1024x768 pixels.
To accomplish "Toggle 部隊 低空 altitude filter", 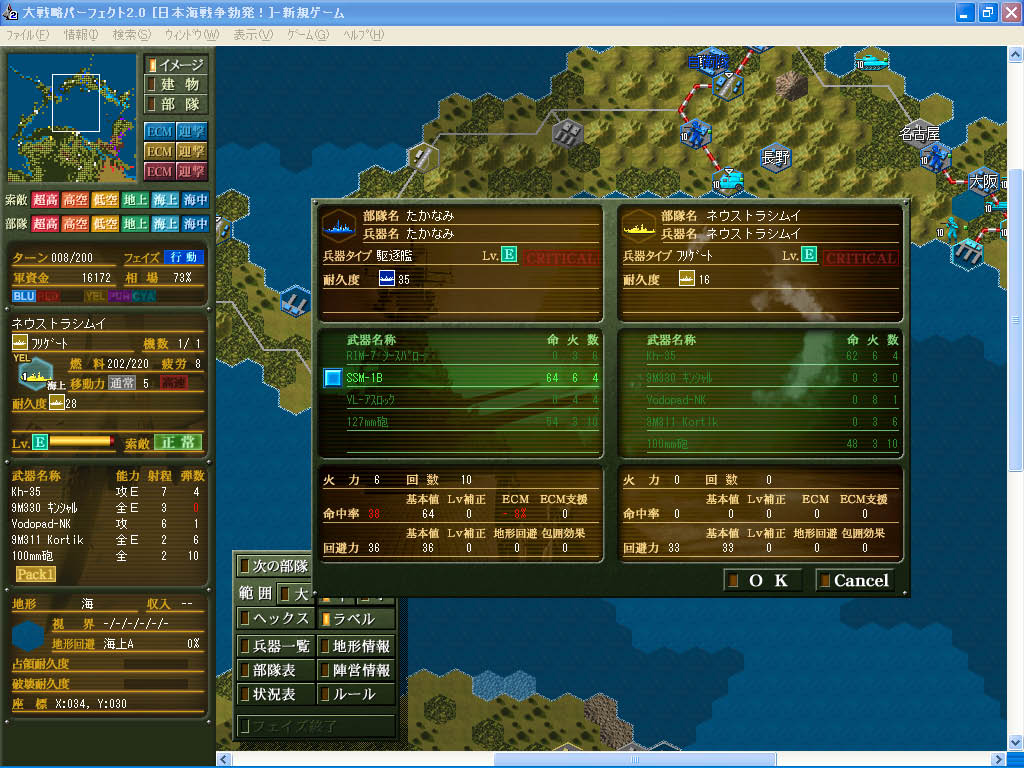I will coord(105,224).
